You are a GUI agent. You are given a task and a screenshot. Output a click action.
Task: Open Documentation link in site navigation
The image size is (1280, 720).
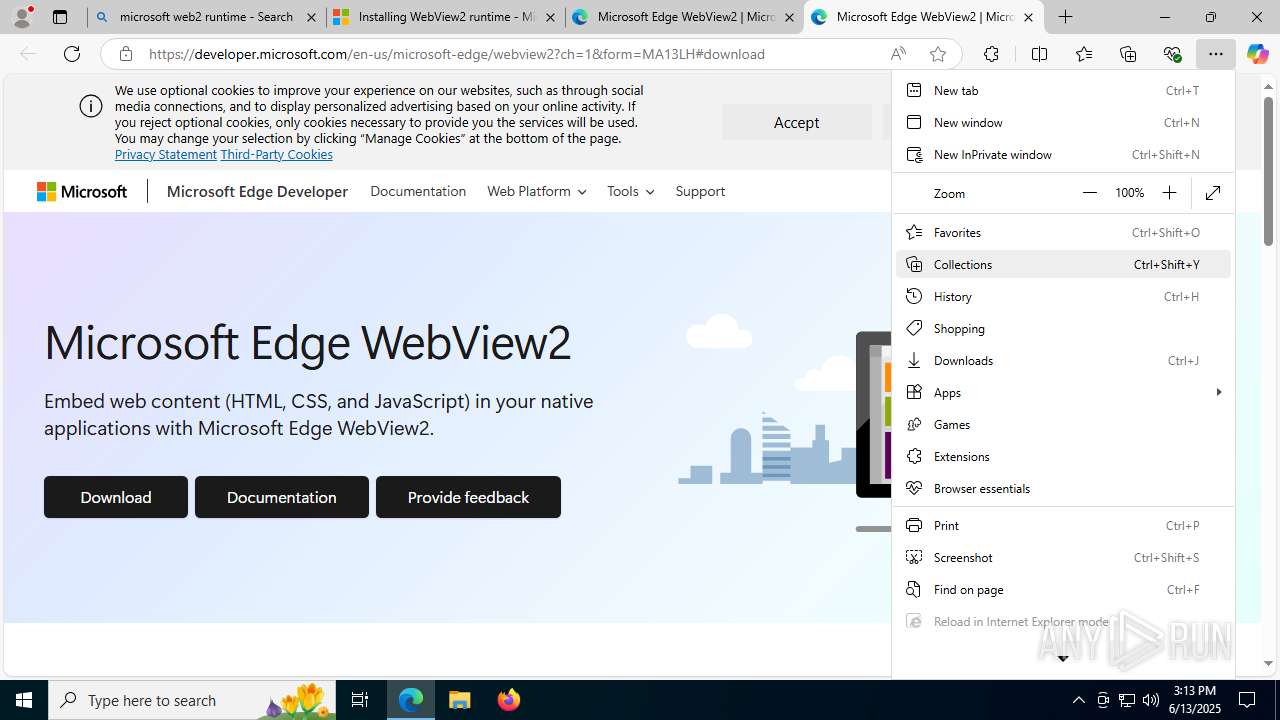point(418,191)
